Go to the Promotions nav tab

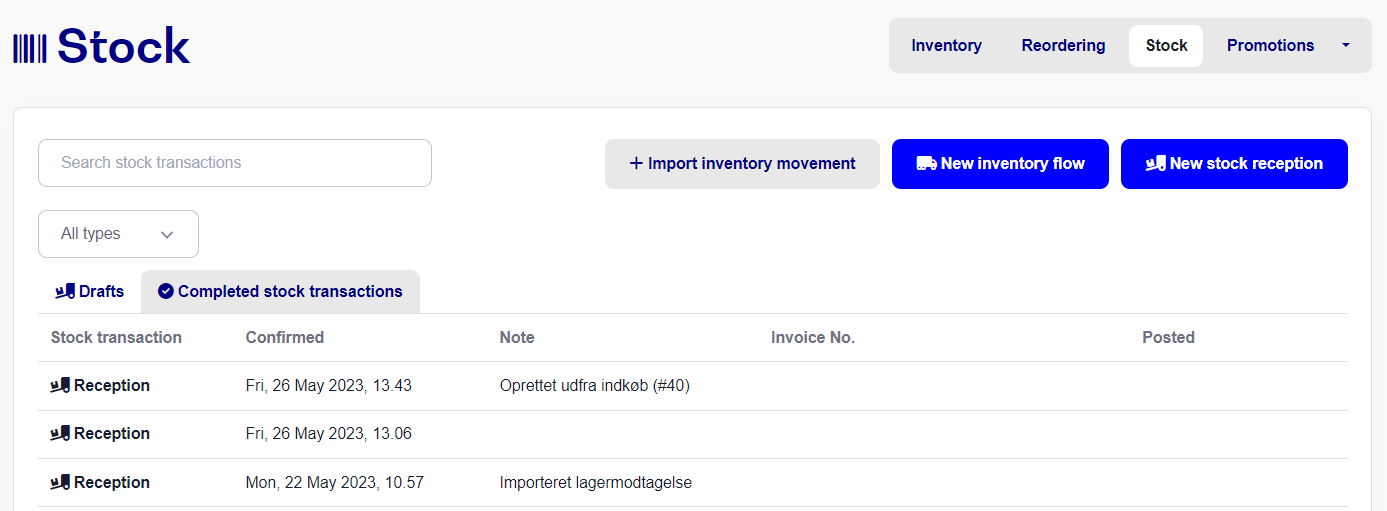pos(1270,45)
